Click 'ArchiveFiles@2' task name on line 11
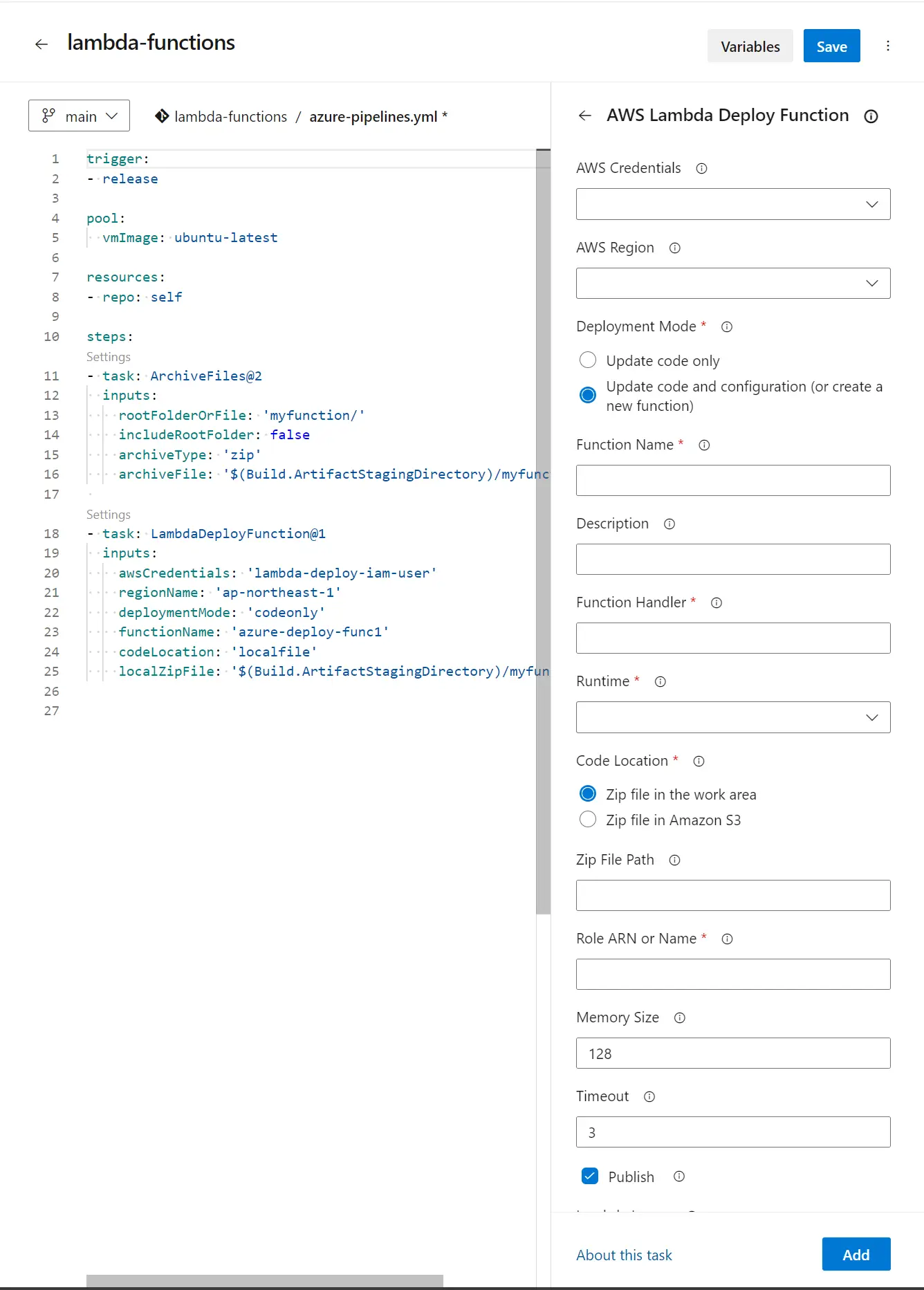This screenshot has height=1290, width=924. tap(206, 376)
